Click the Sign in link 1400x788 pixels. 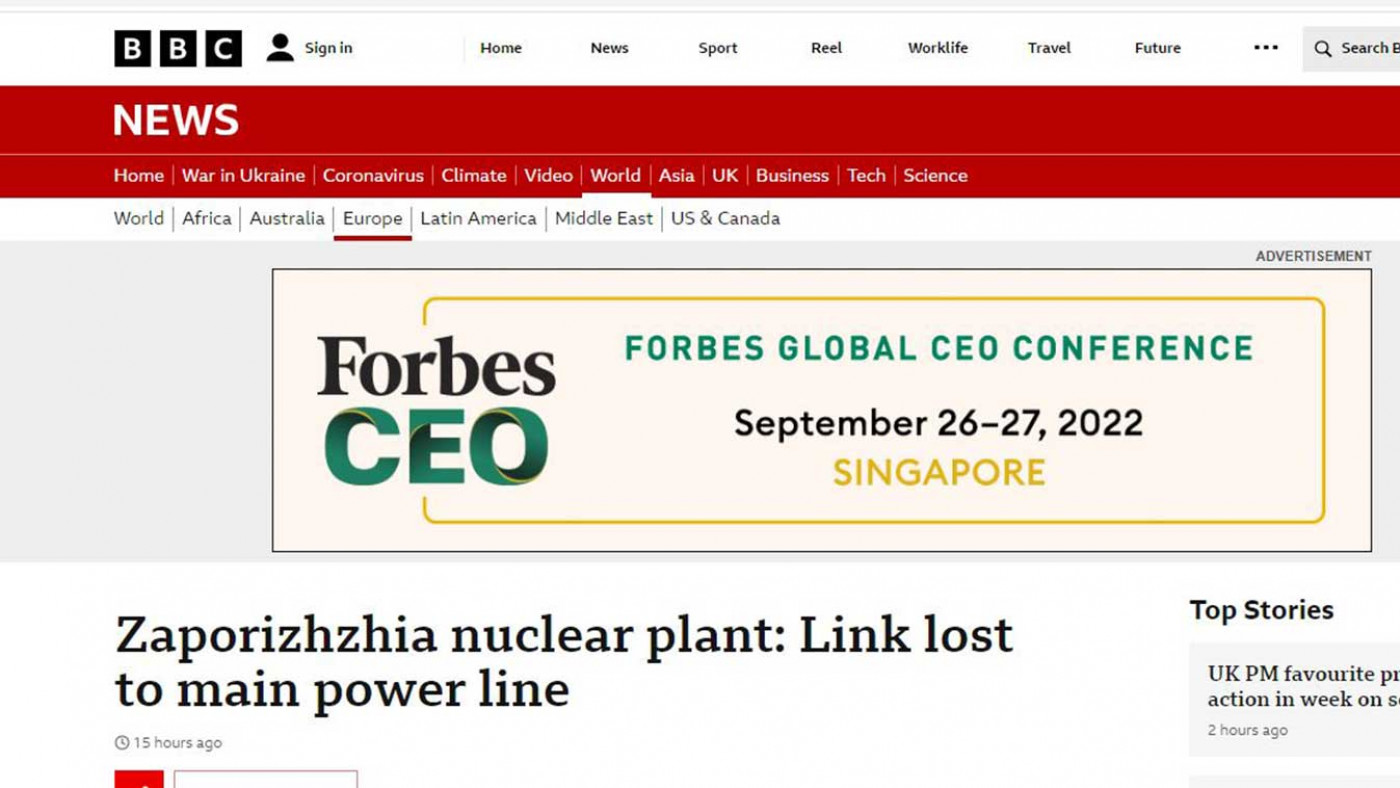328,48
